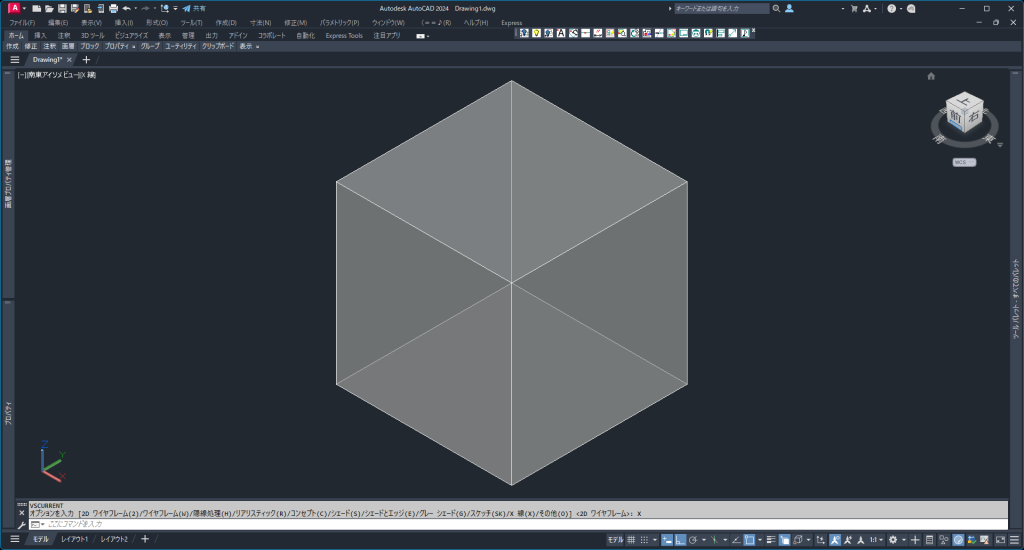
Task: Click the 共有 share button
Action: 194,8
